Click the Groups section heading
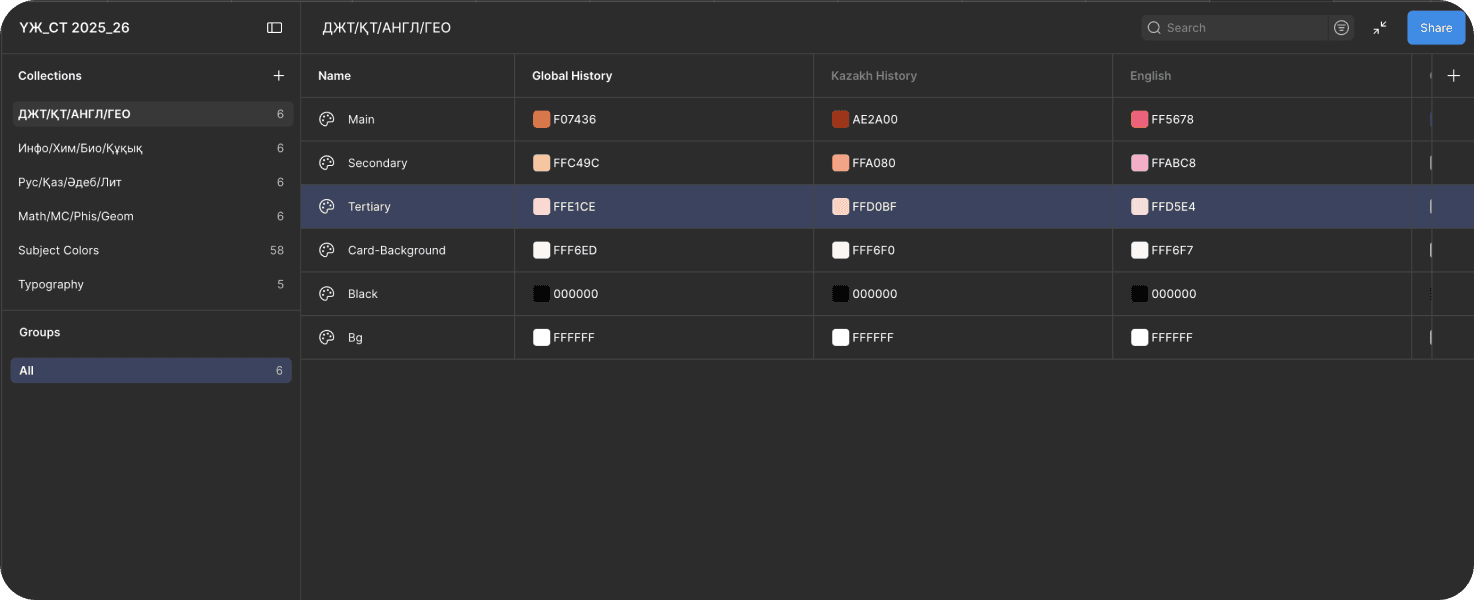 40,332
